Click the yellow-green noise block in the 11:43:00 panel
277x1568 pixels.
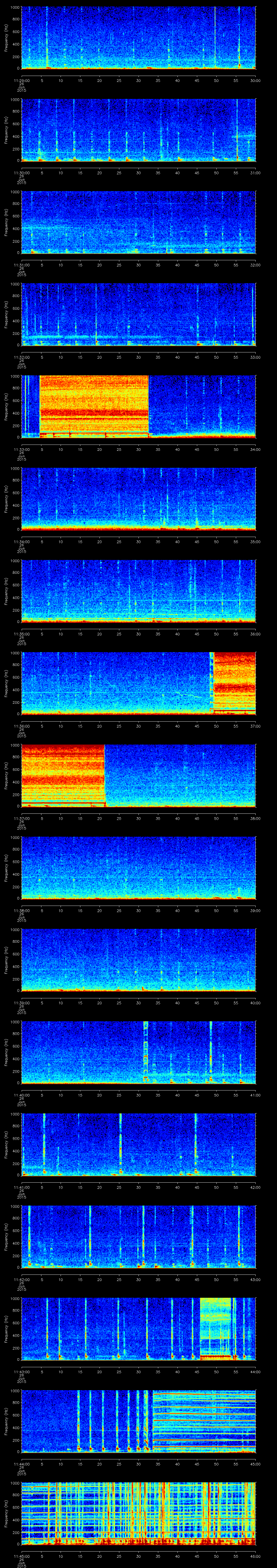tap(216, 1329)
